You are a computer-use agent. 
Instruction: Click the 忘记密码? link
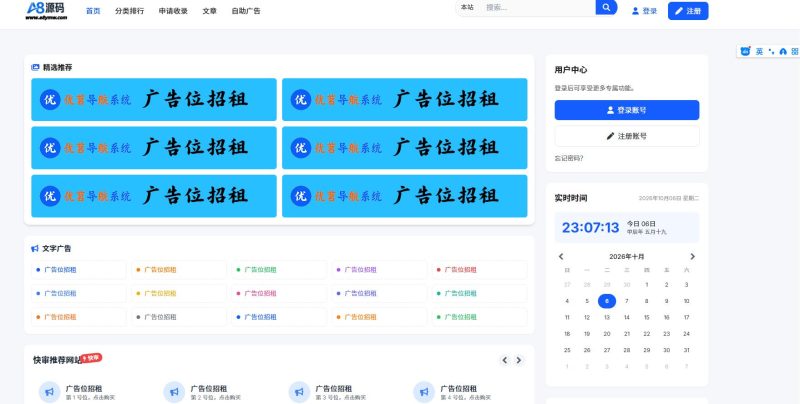(x=569, y=158)
